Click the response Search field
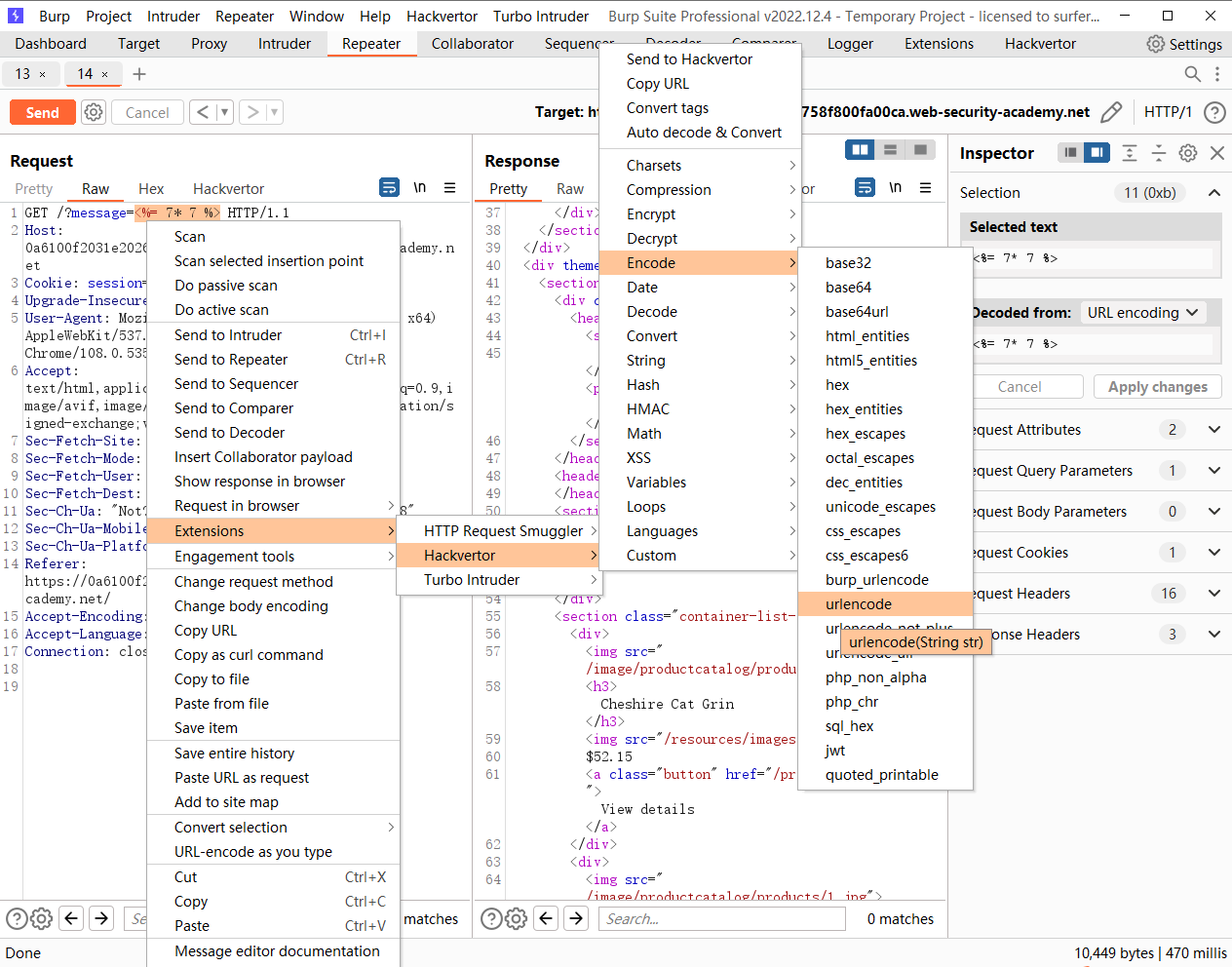1232x967 pixels. [721, 918]
